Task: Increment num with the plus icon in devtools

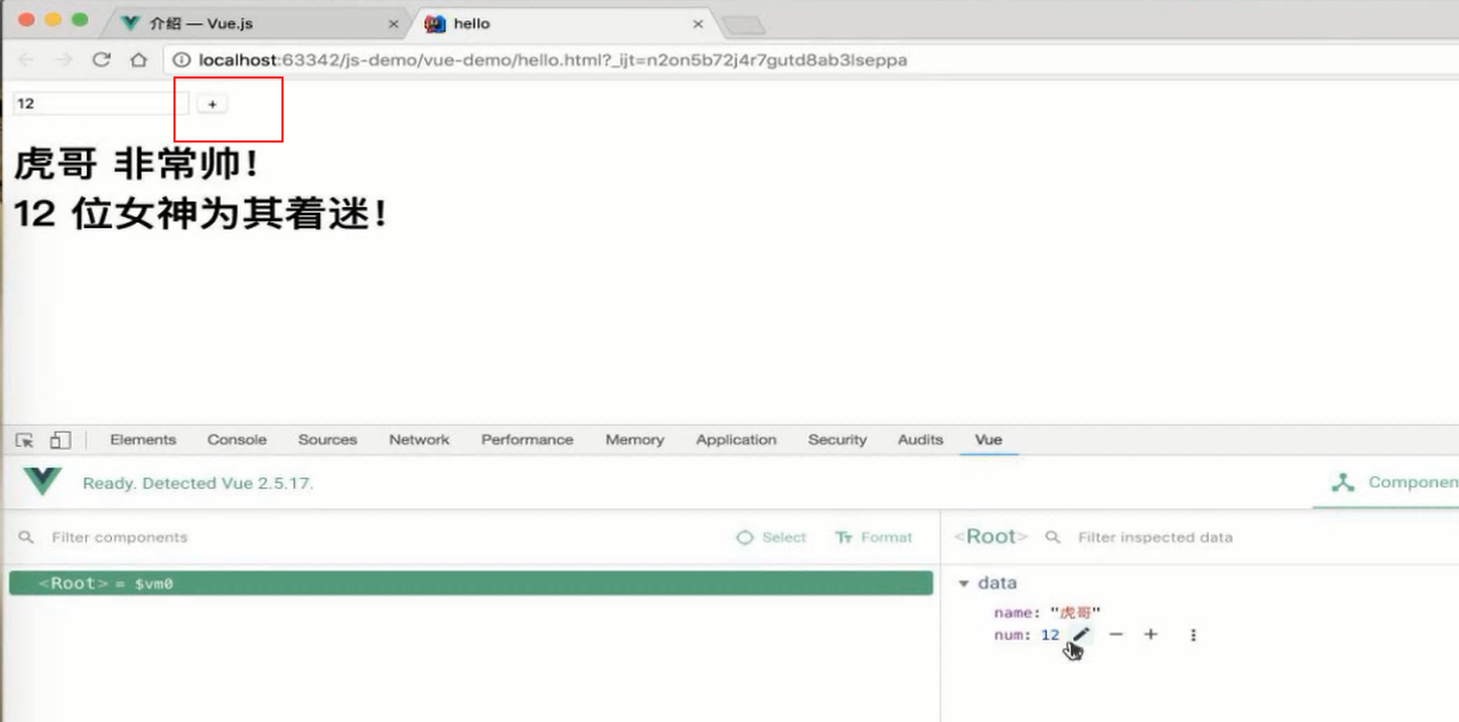Action: (1151, 635)
